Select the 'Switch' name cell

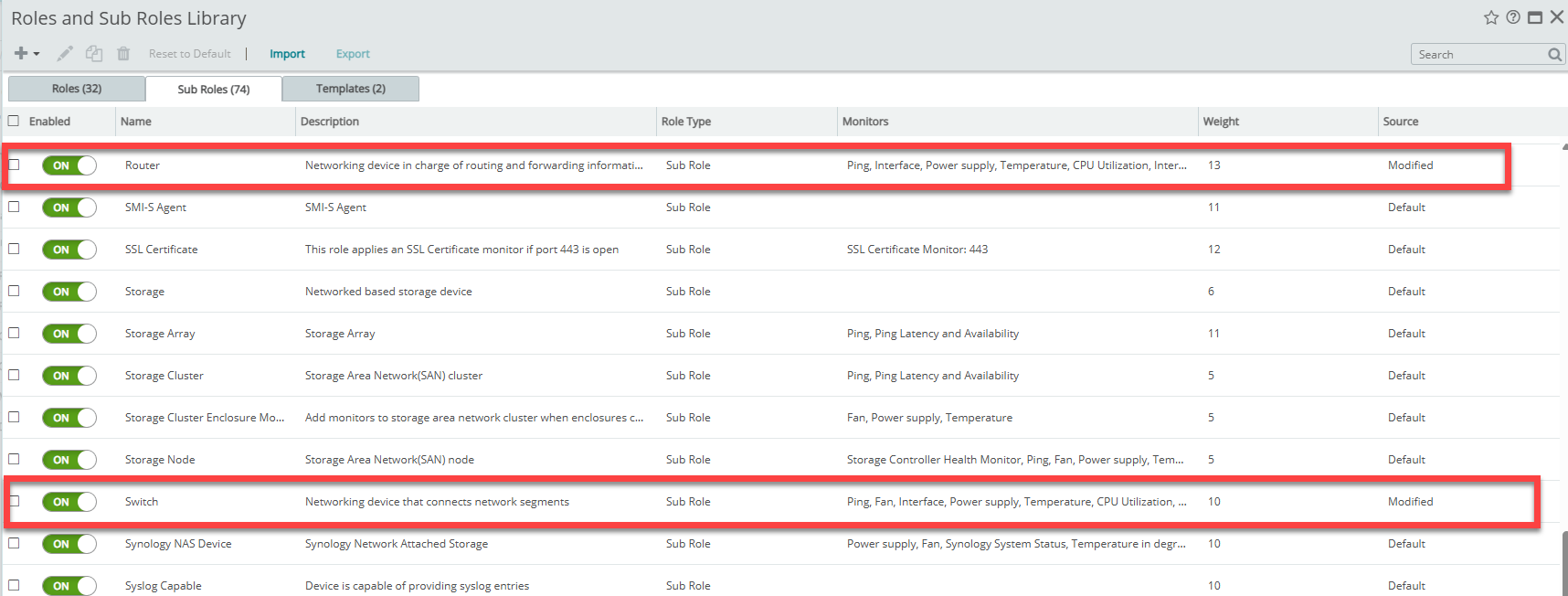pos(142,502)
